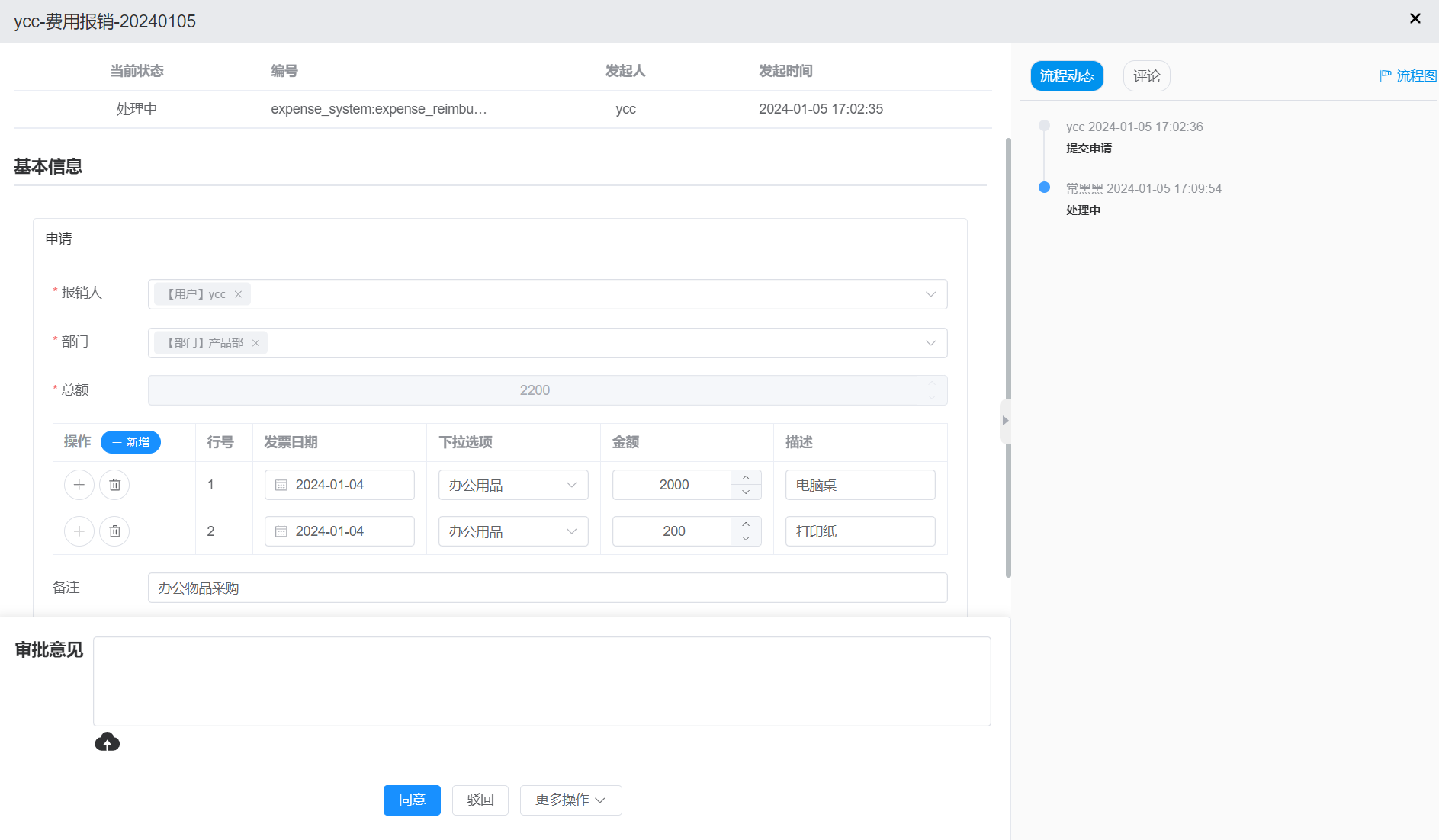Click the 当前状态 value 处理中
This screenshot has width=1439, height=840.
click(137, 109)
